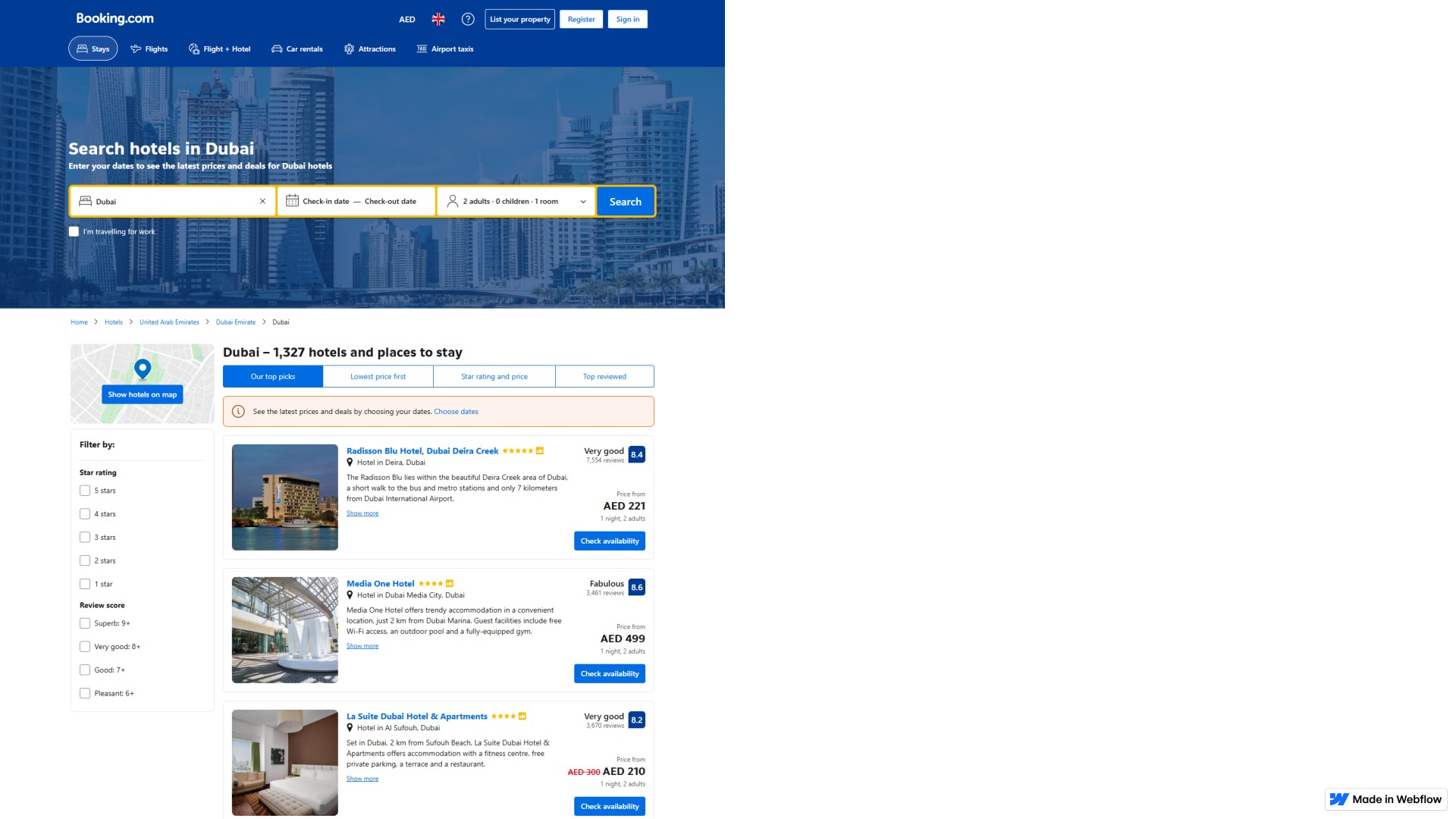This screenshot has width=1456, height=819.
Task: Enable Pleasant: 6+ review filter
Action: pos(85,694)
